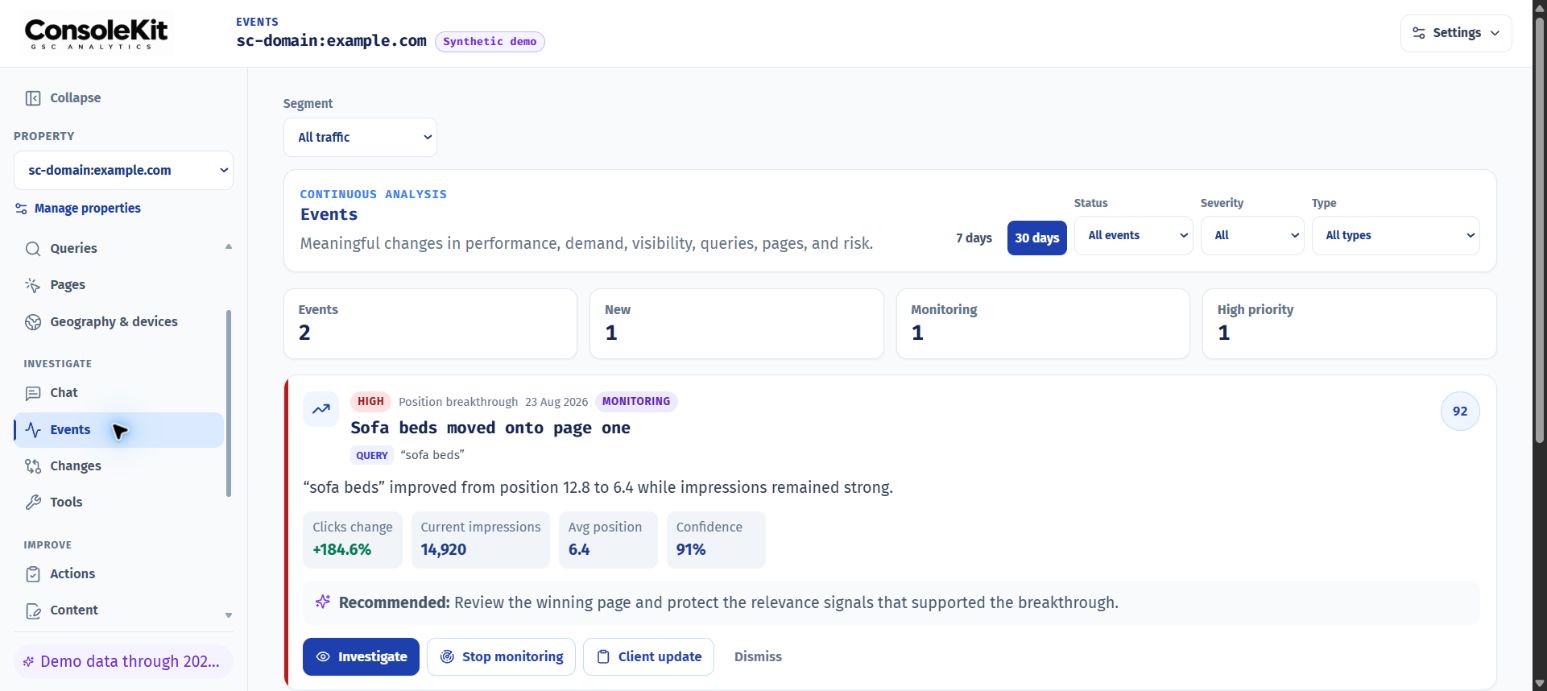Click the MONITORING status tag
This screenshot has height=691, width=1547.
click(x=636, y=402)
